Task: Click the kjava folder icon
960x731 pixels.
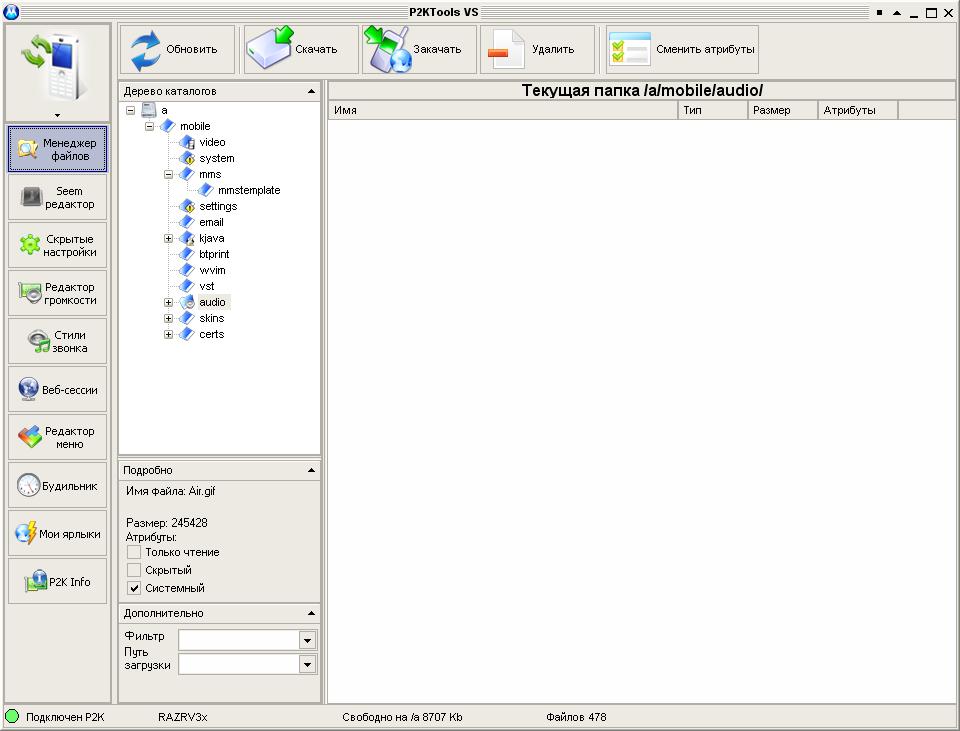Action: [187, 238]
